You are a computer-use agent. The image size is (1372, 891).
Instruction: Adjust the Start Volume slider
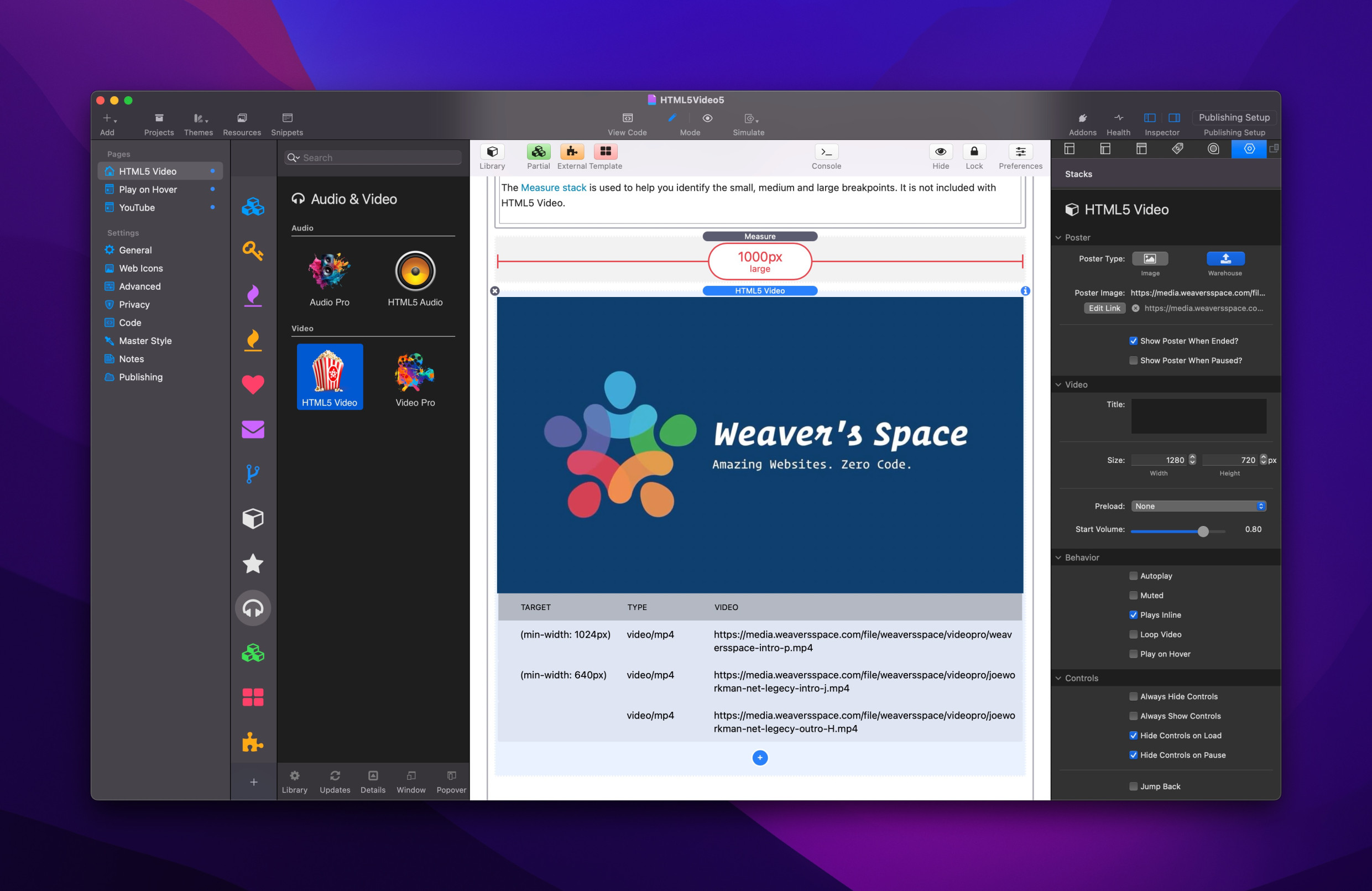(x=1203, y=531)
